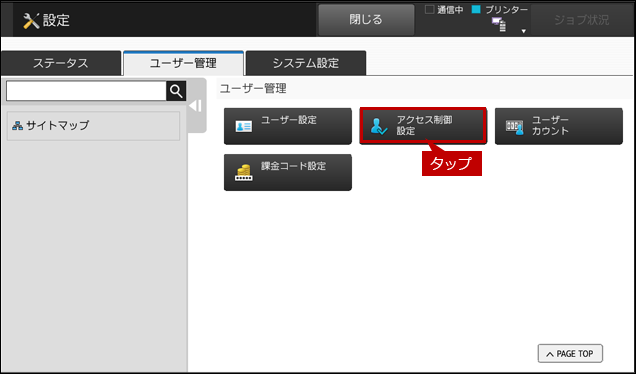Expand the printer status dropdown arrow
Viewport: 636px width, 374px height.
[x=524, y=31]
